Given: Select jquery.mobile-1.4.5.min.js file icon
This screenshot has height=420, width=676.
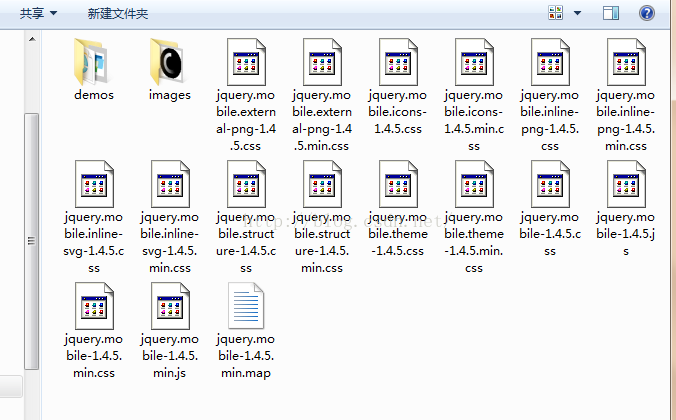Looking at the screenshot, I should click(170, 306).
